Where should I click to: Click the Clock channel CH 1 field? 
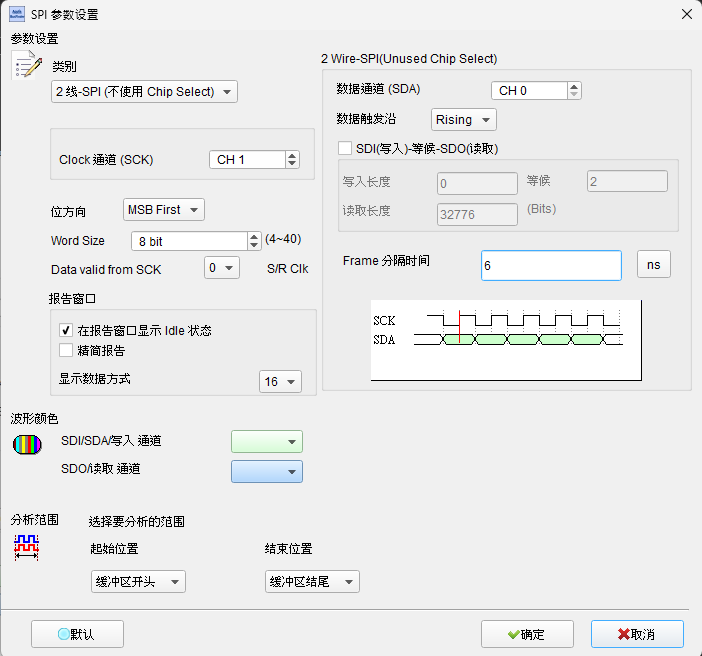tap(247, 160)
